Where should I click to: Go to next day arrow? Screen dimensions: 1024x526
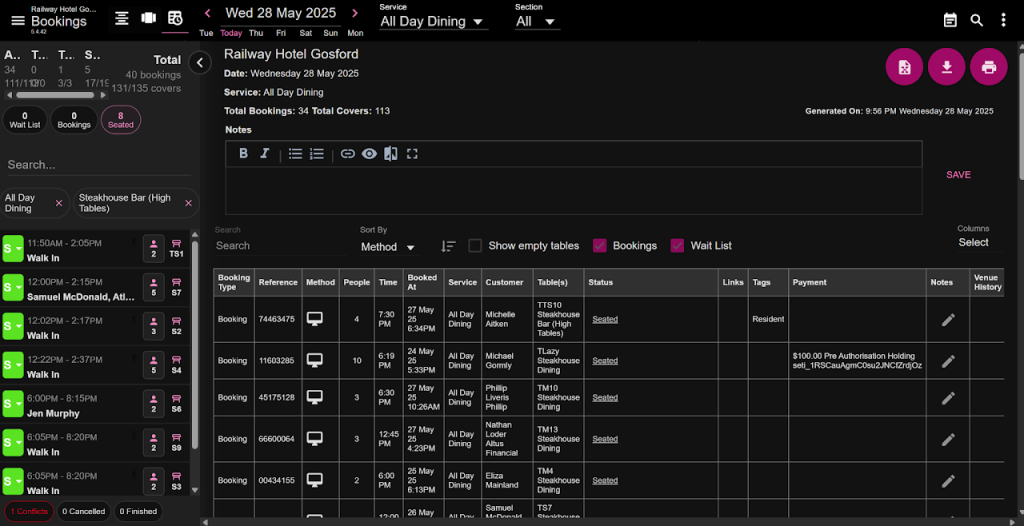(355, 13)
